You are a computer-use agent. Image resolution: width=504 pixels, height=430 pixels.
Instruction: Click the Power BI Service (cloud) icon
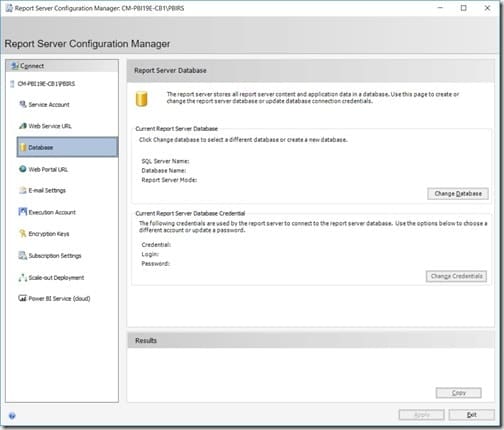click(23, 298)
